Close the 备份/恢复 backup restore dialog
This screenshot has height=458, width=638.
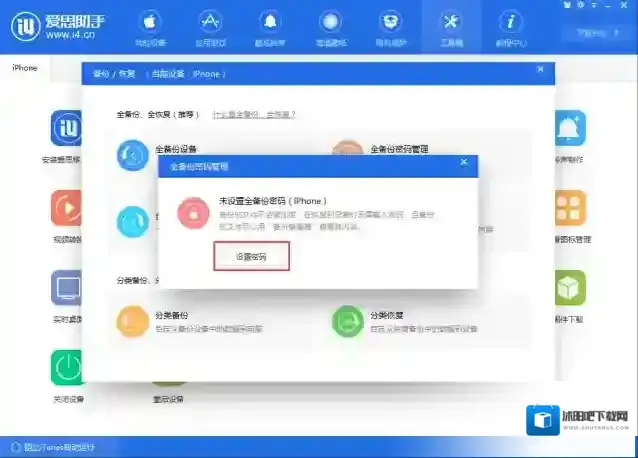540,69
